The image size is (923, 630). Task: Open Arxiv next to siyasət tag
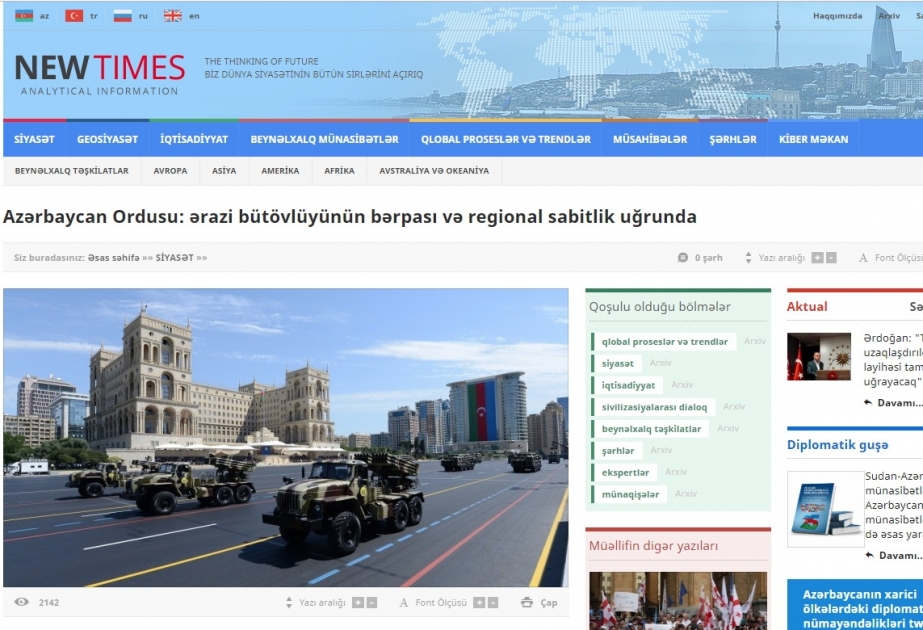pyautogui.click(x=660, y=363)
